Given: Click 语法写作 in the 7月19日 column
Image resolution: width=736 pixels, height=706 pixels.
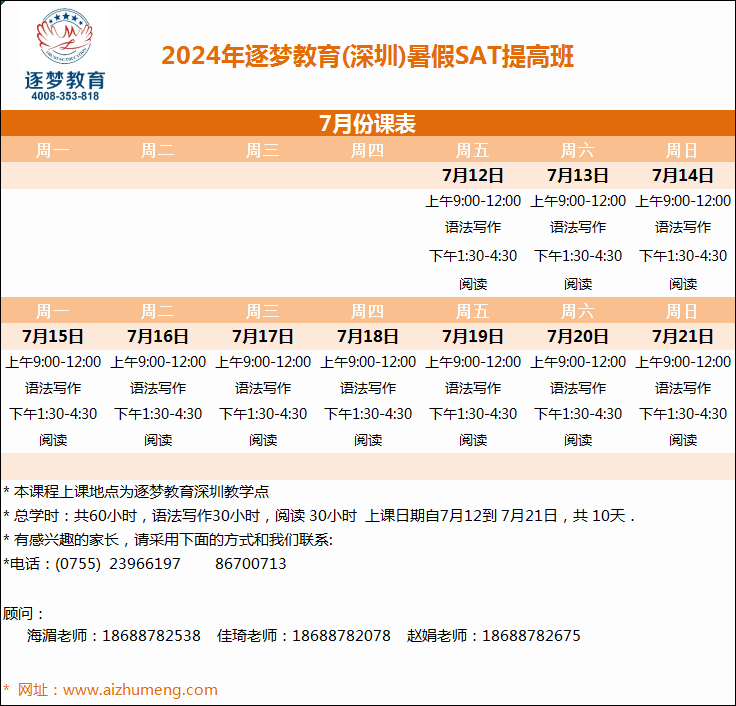Looking at the screenshot, I should [x=473, y=388].
